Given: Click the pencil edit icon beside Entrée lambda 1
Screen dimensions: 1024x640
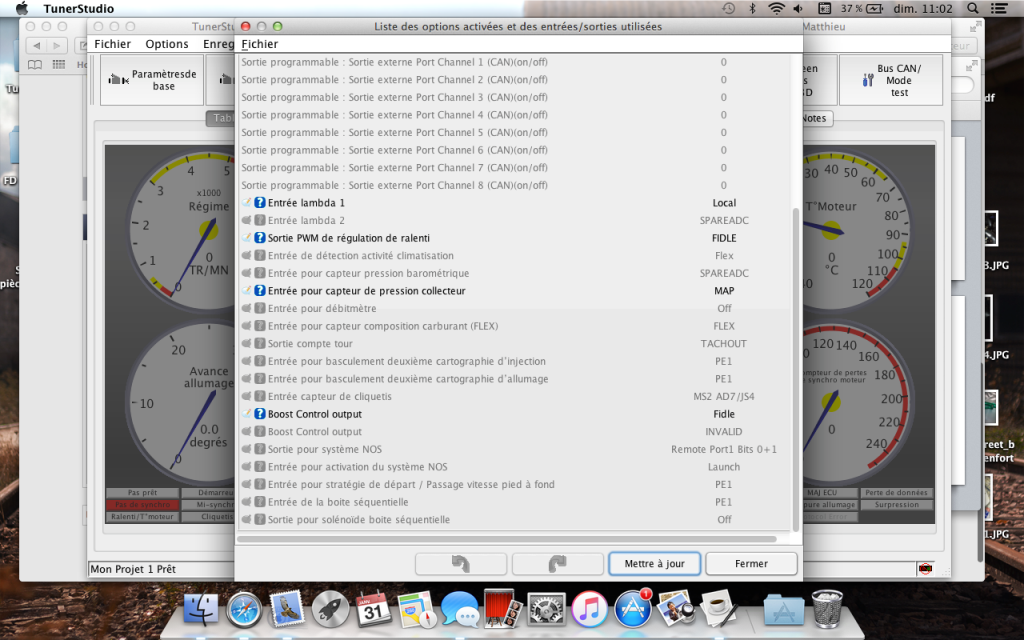Looking at the screenshot, I should click(247, 202).
